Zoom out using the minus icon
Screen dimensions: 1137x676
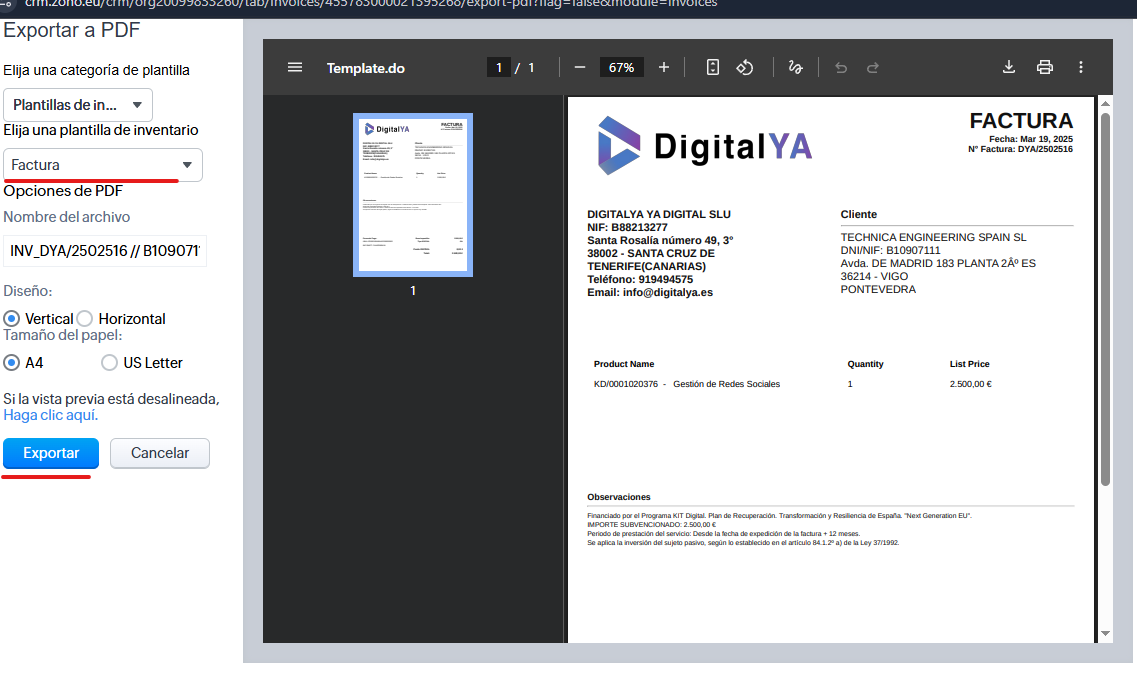pyautogui.click(x=580, y=68)
